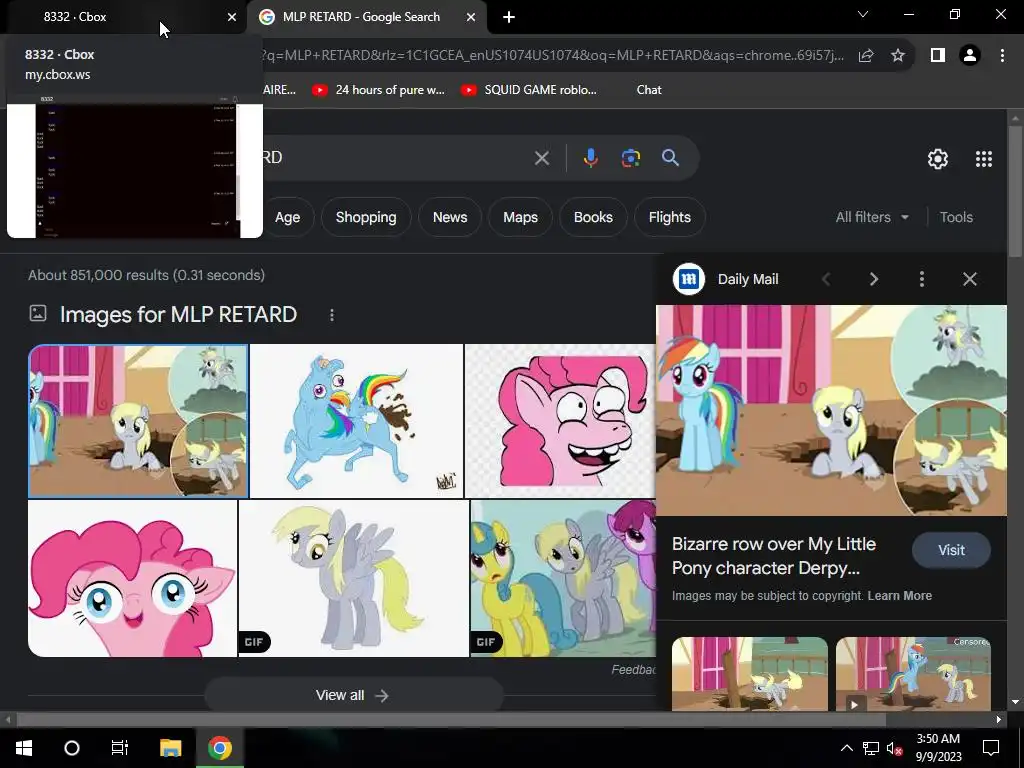Image resolution: width=1024 pixels, height=768 pixels.
Task: Click the Visit button in preview
Action: point(951,551)
